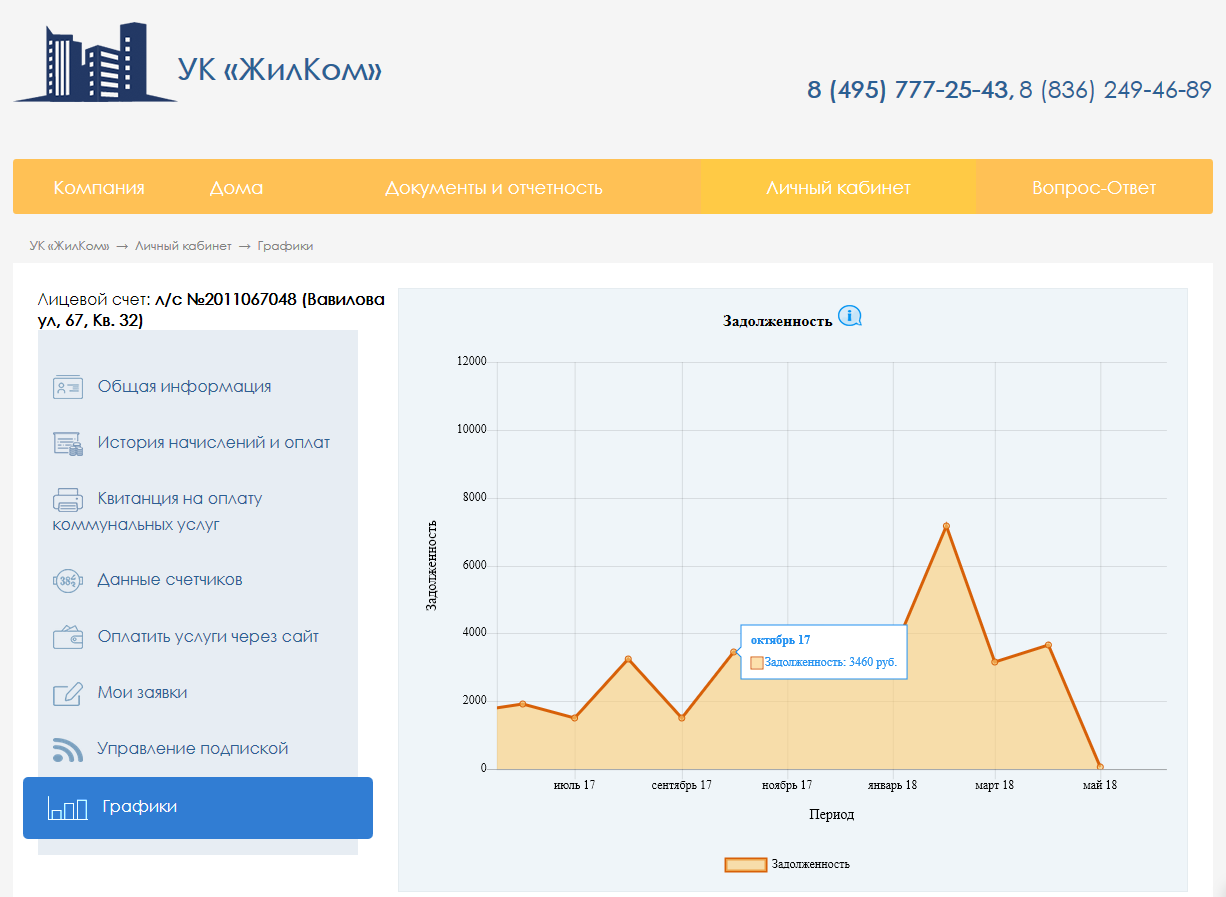
Task: Click the info bubble icon beside Задолженность title
Action: (850, 316)
